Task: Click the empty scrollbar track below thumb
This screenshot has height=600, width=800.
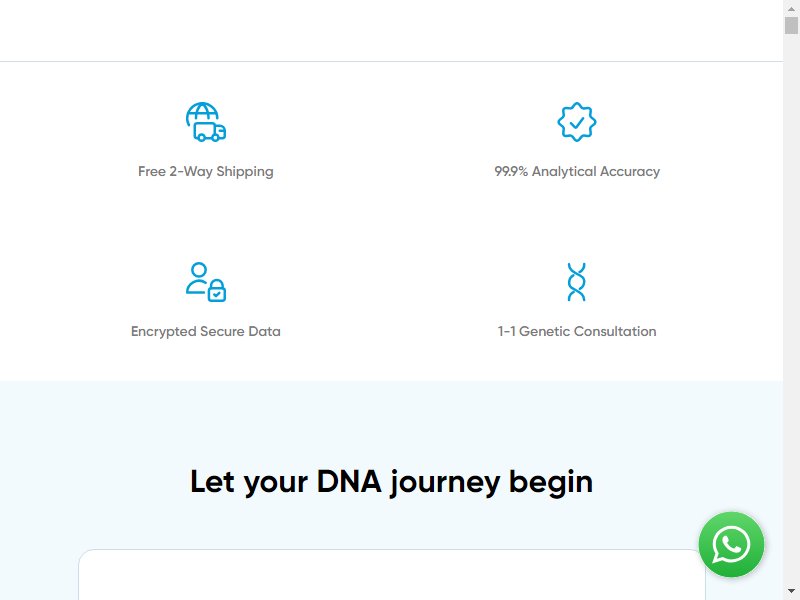Action: (x=791, y=306)
